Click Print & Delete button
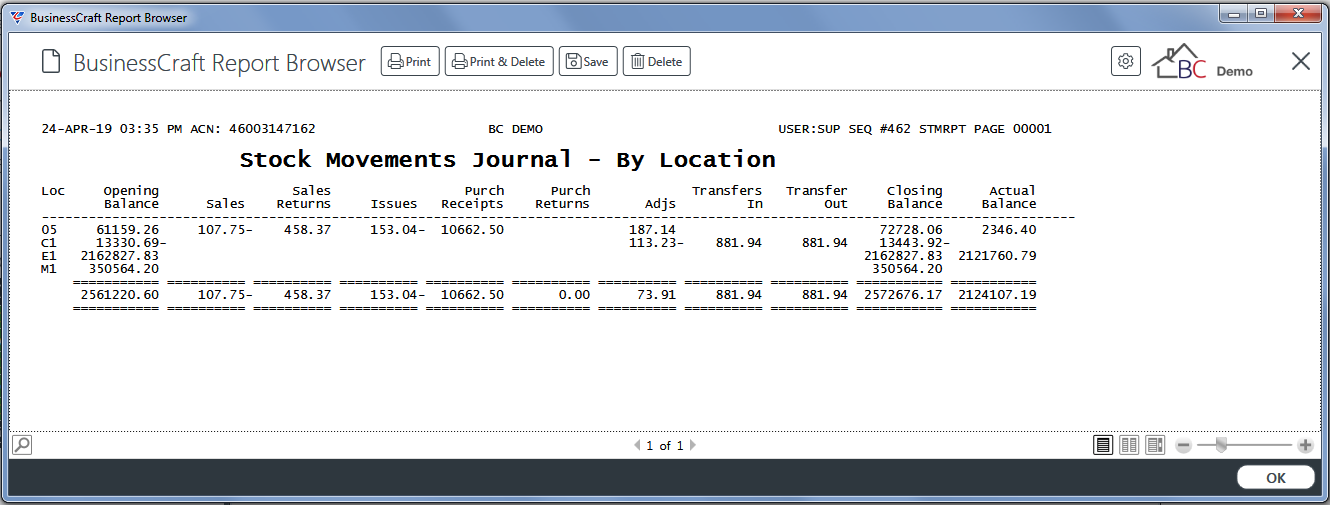Image resolution: width=1330 pixels, height=505 pixels. pyautogui.click(x=499, y=62)
